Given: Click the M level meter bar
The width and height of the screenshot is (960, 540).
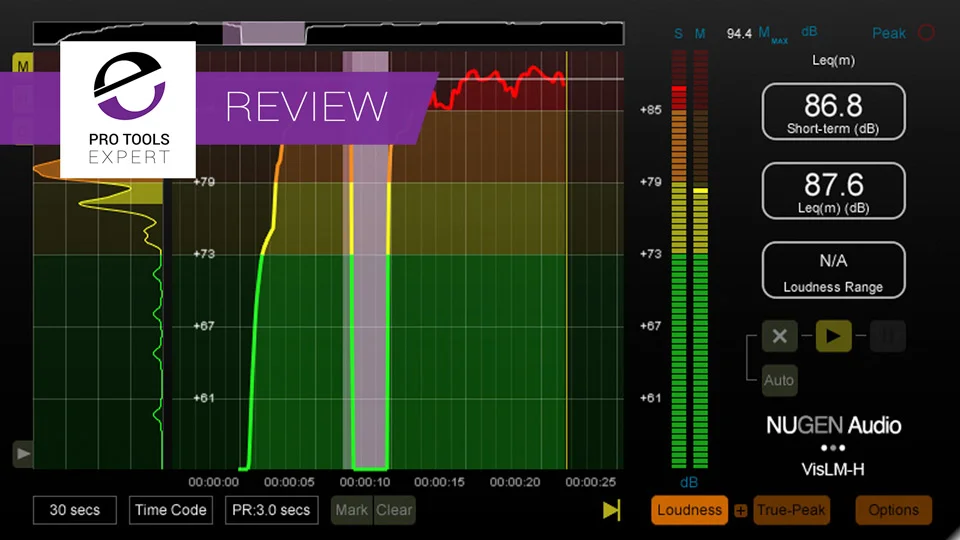Looking at the screenshot, I should pos(700,260).
